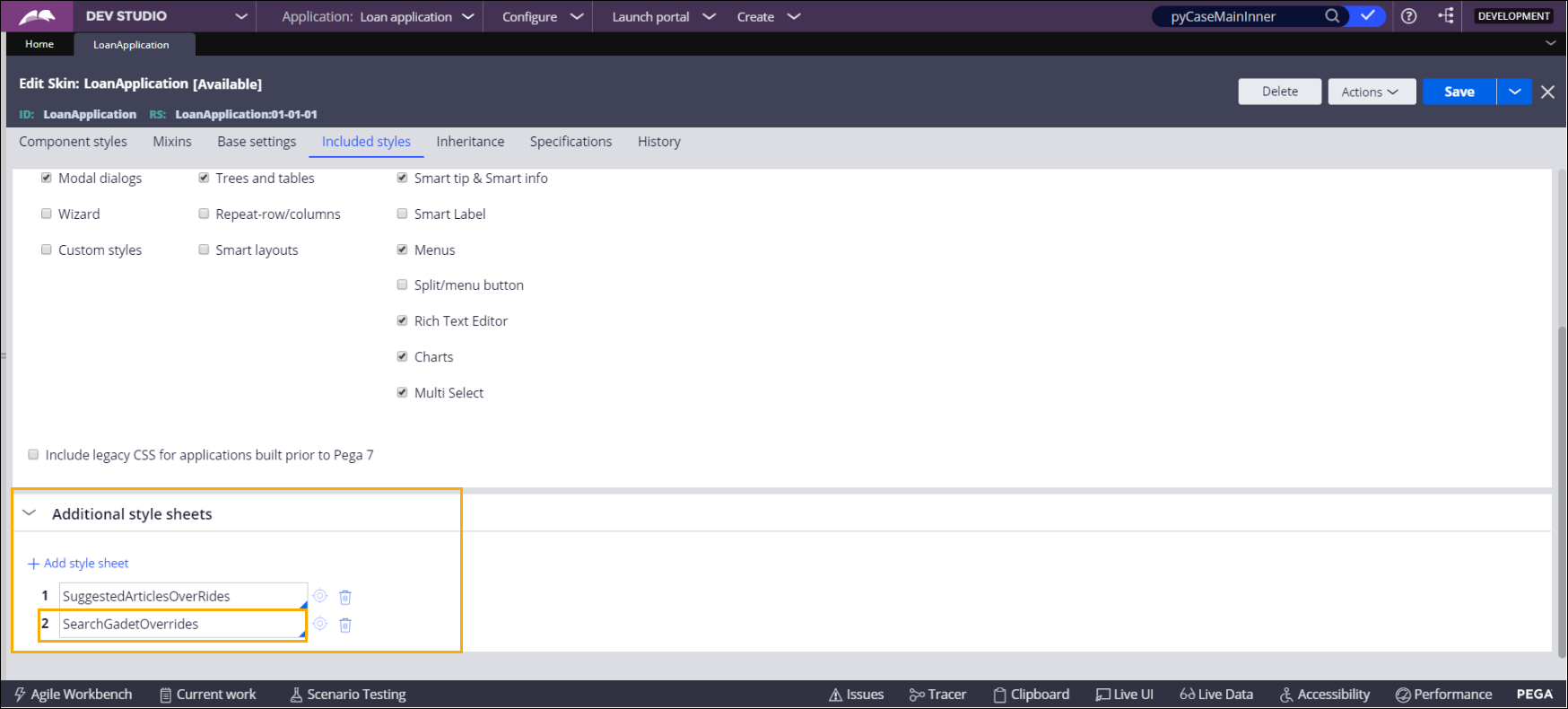Image resolution: width=1568 pixels, height=709 pixels.
Task: Click the SearchGadetOverrides input field
Action: tap(179, 625)
